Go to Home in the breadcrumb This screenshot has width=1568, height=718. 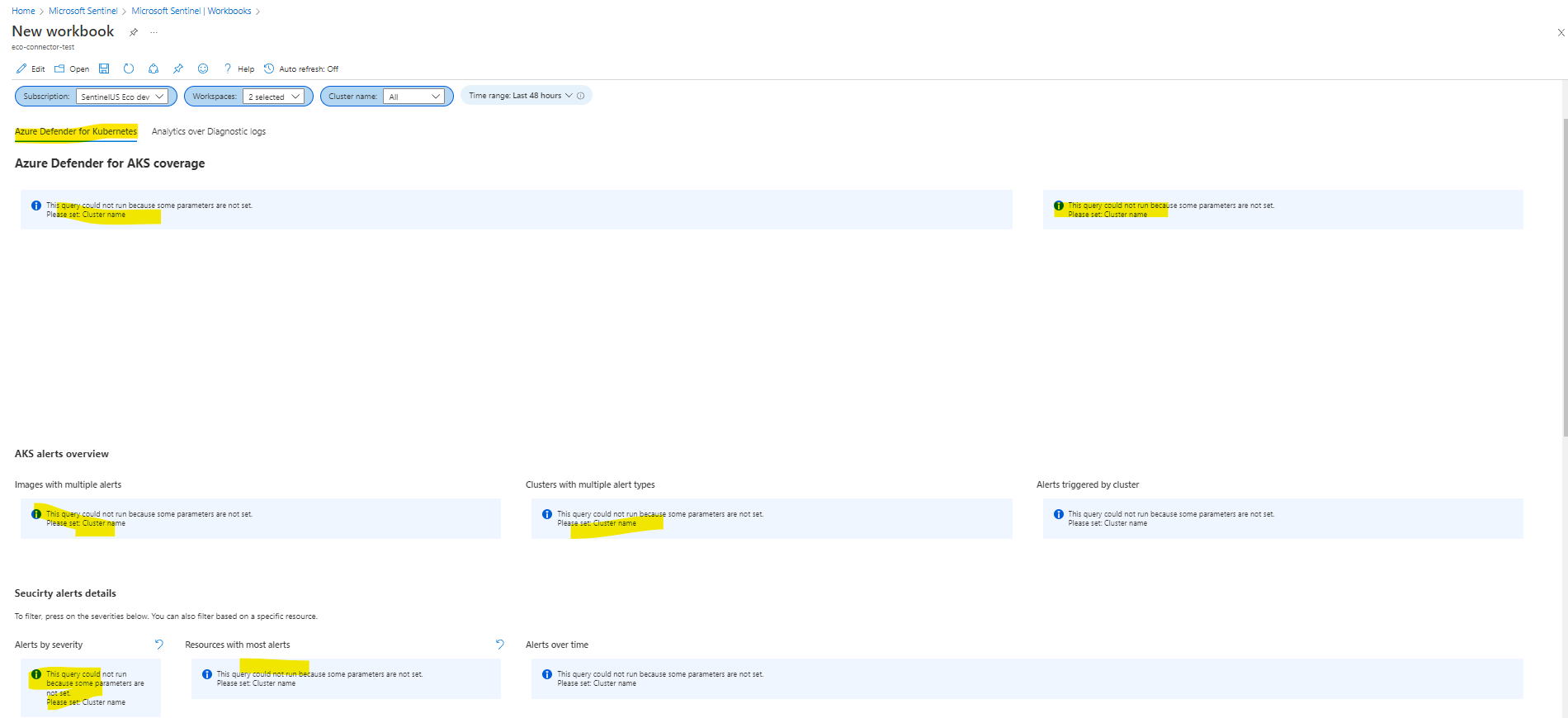click(23, 11)
